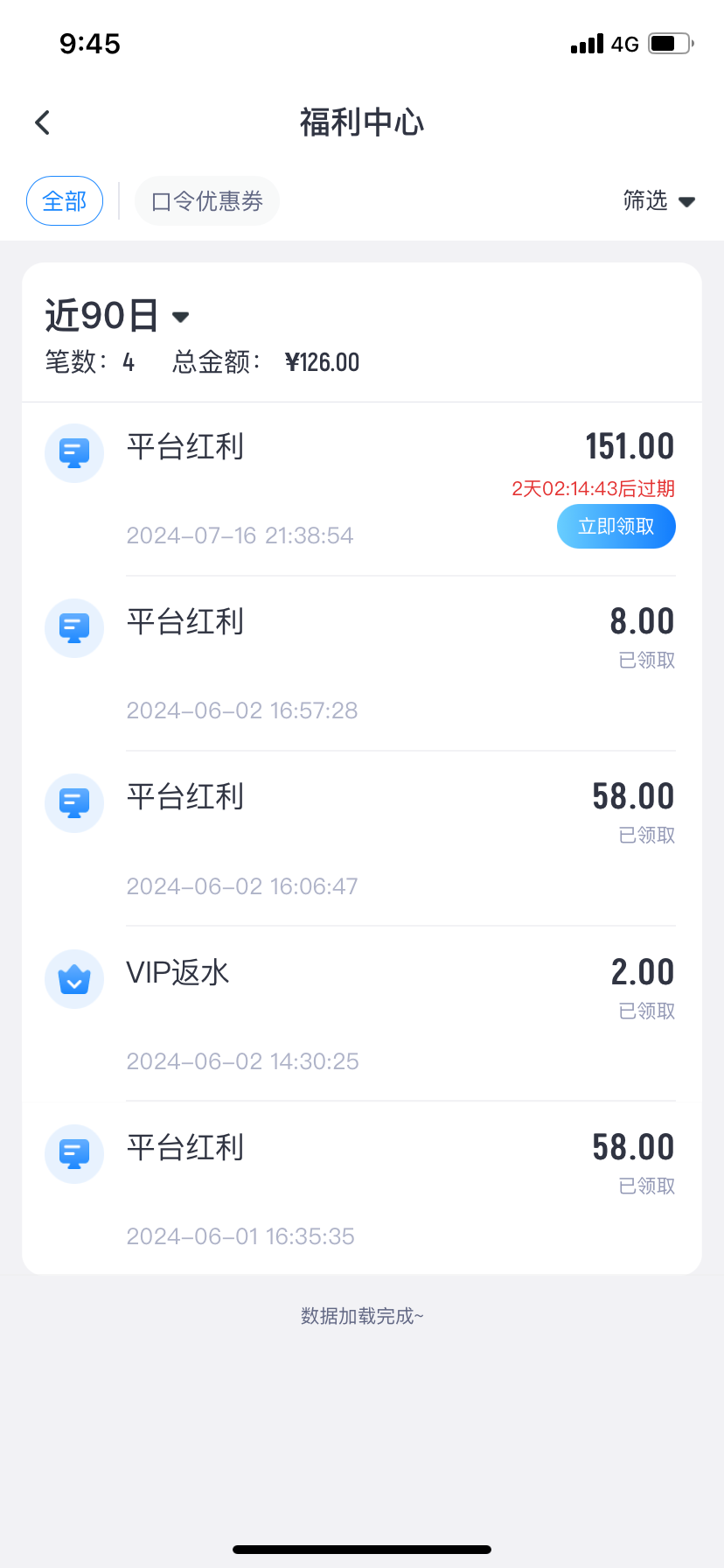Switch to the 口令优惠券 tab

click(x=207, y=201)
